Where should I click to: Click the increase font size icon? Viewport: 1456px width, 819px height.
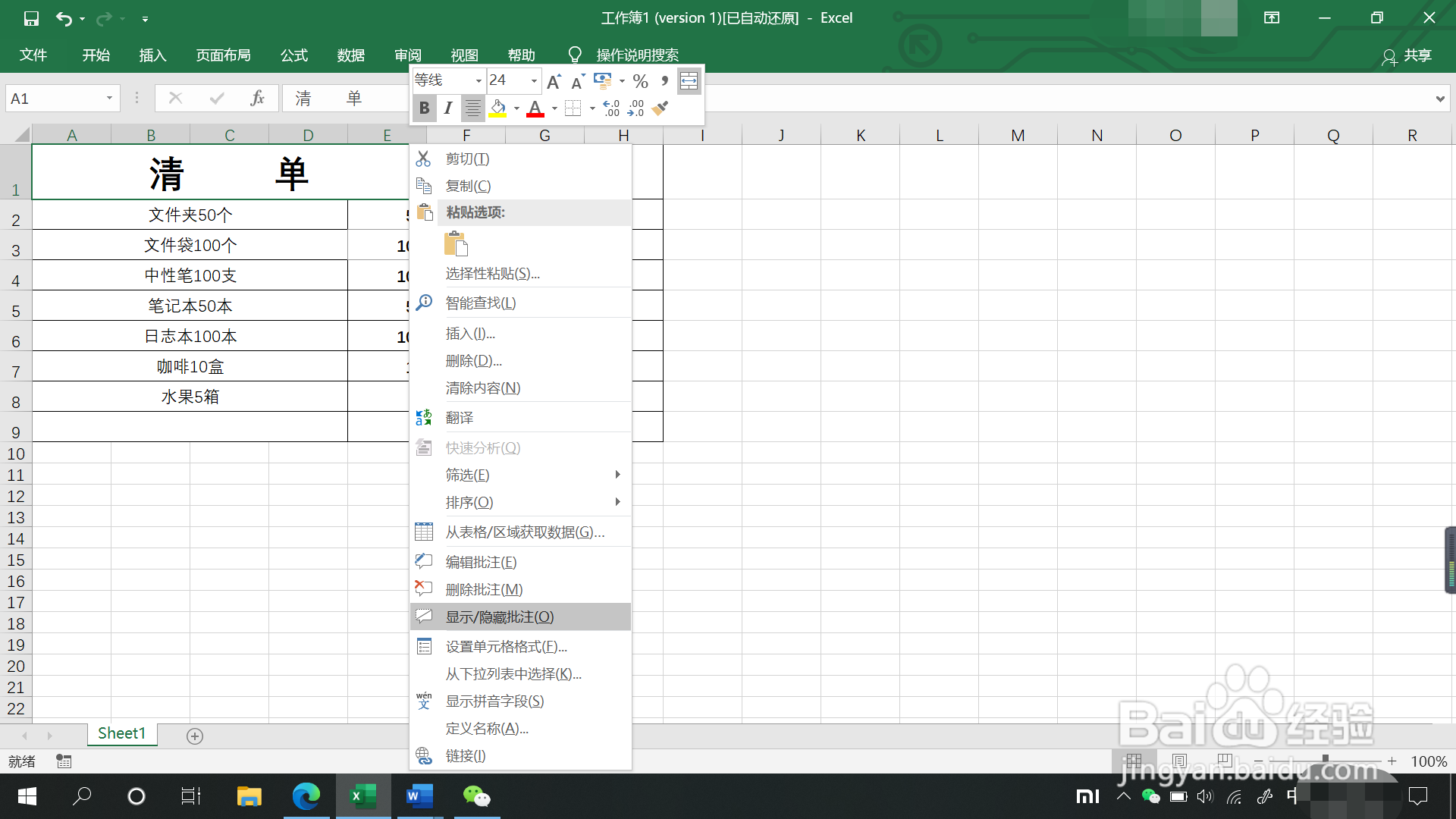pos(554,81)
